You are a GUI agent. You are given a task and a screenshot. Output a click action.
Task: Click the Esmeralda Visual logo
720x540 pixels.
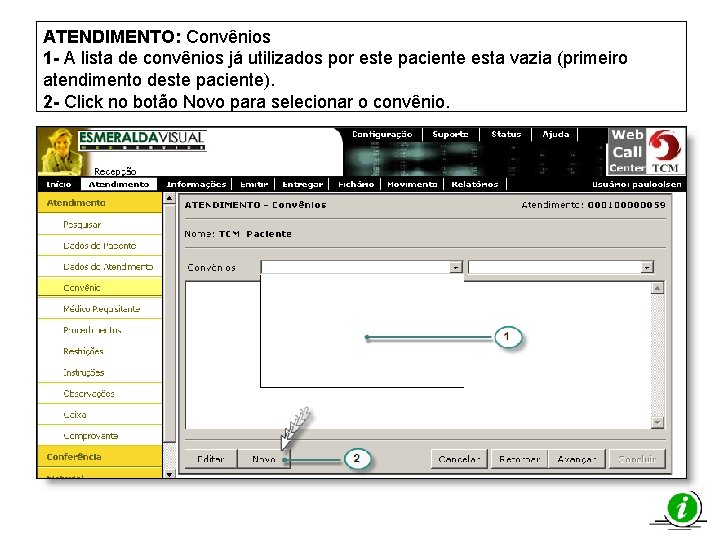click(142, 141)
